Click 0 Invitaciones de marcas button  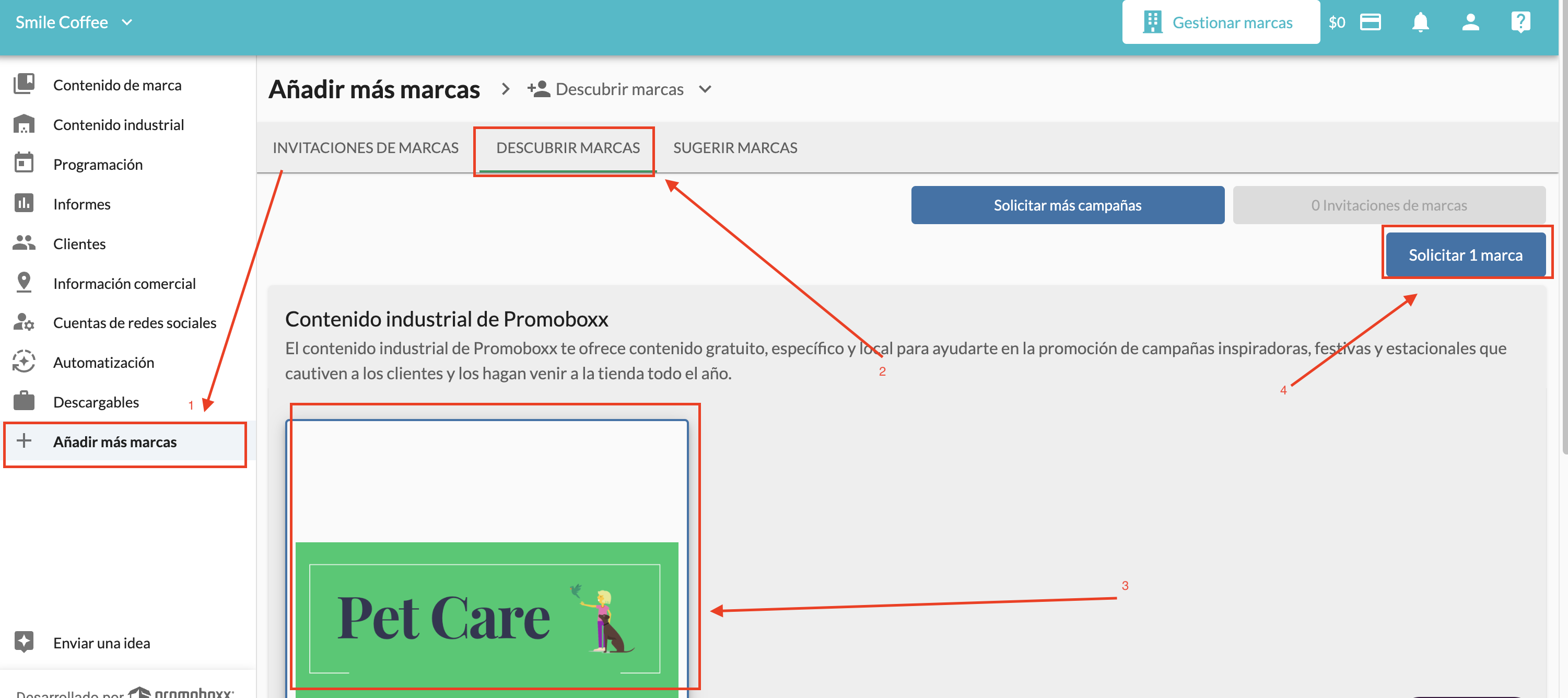(x=1388, y=205)
